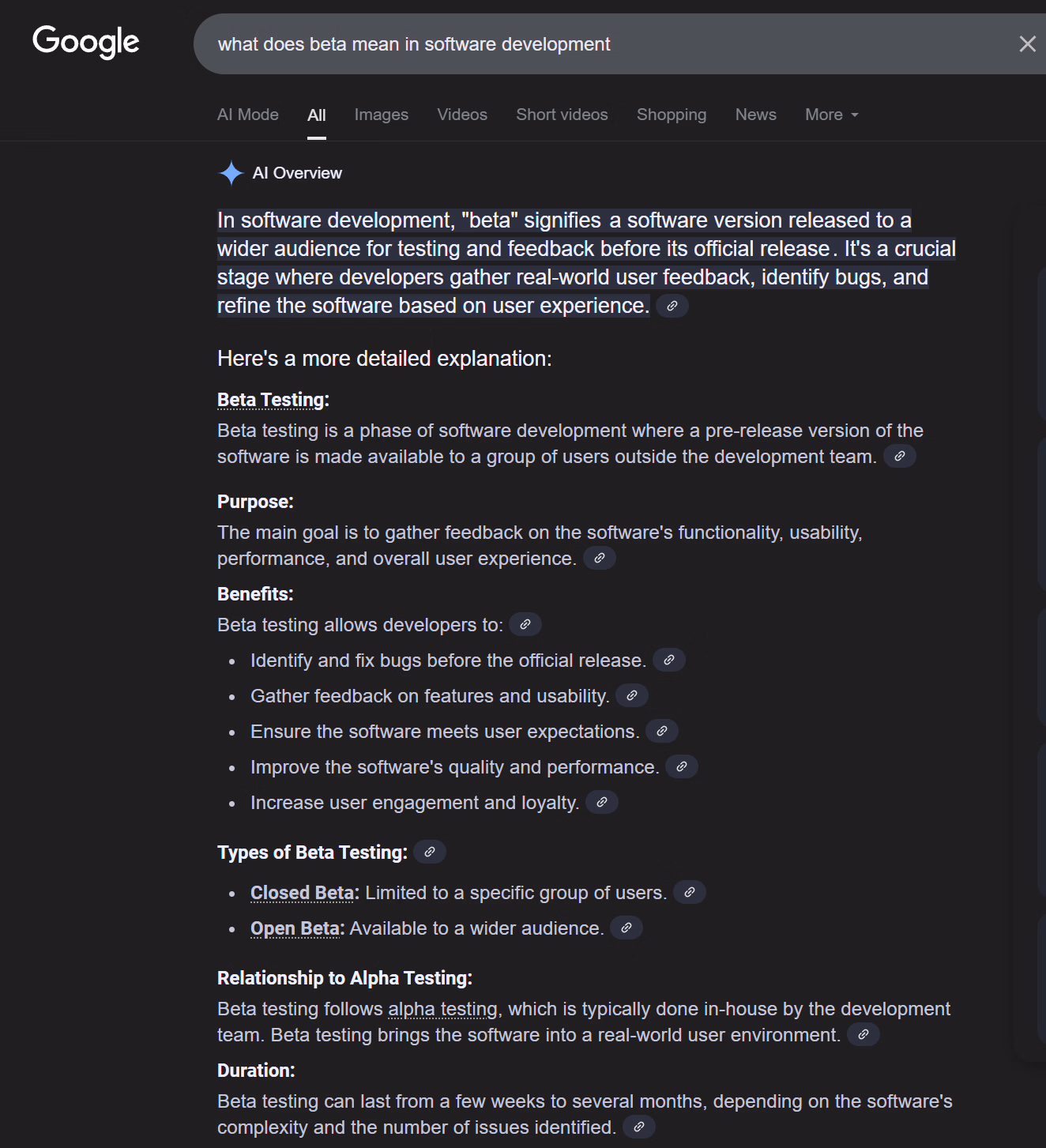The height and width of the screenshot is (1148, 1046).
Task: Click the 'Beta Testing' heading link
Action: tap(271, 400)
